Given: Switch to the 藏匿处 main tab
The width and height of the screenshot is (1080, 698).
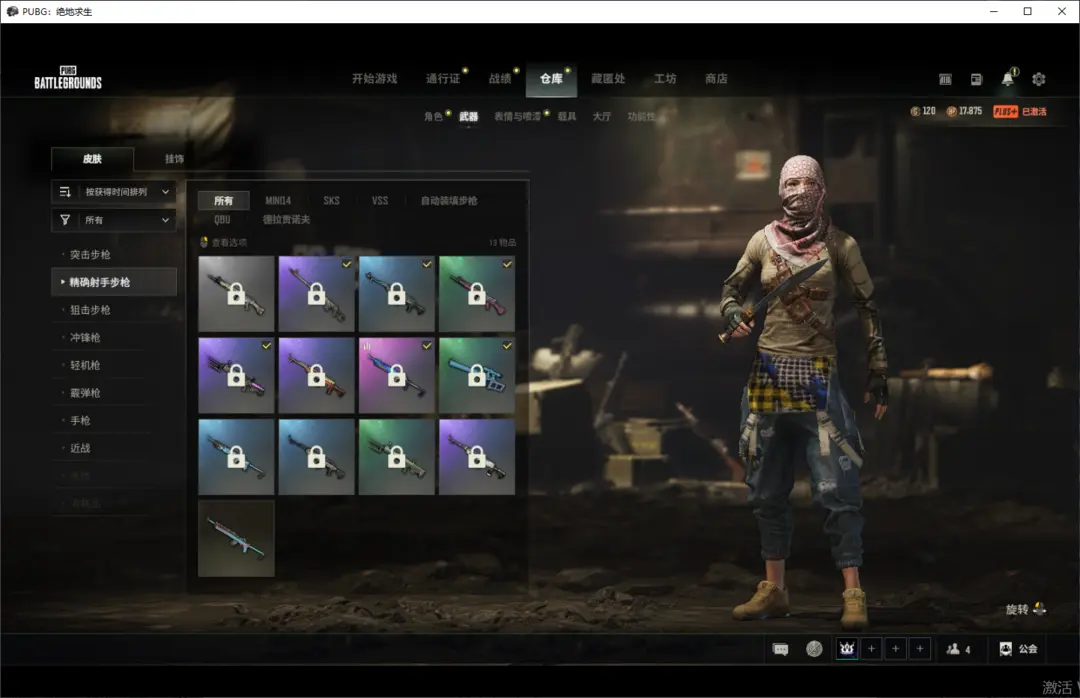Looking at the screenshot, I should click(608, 79).
